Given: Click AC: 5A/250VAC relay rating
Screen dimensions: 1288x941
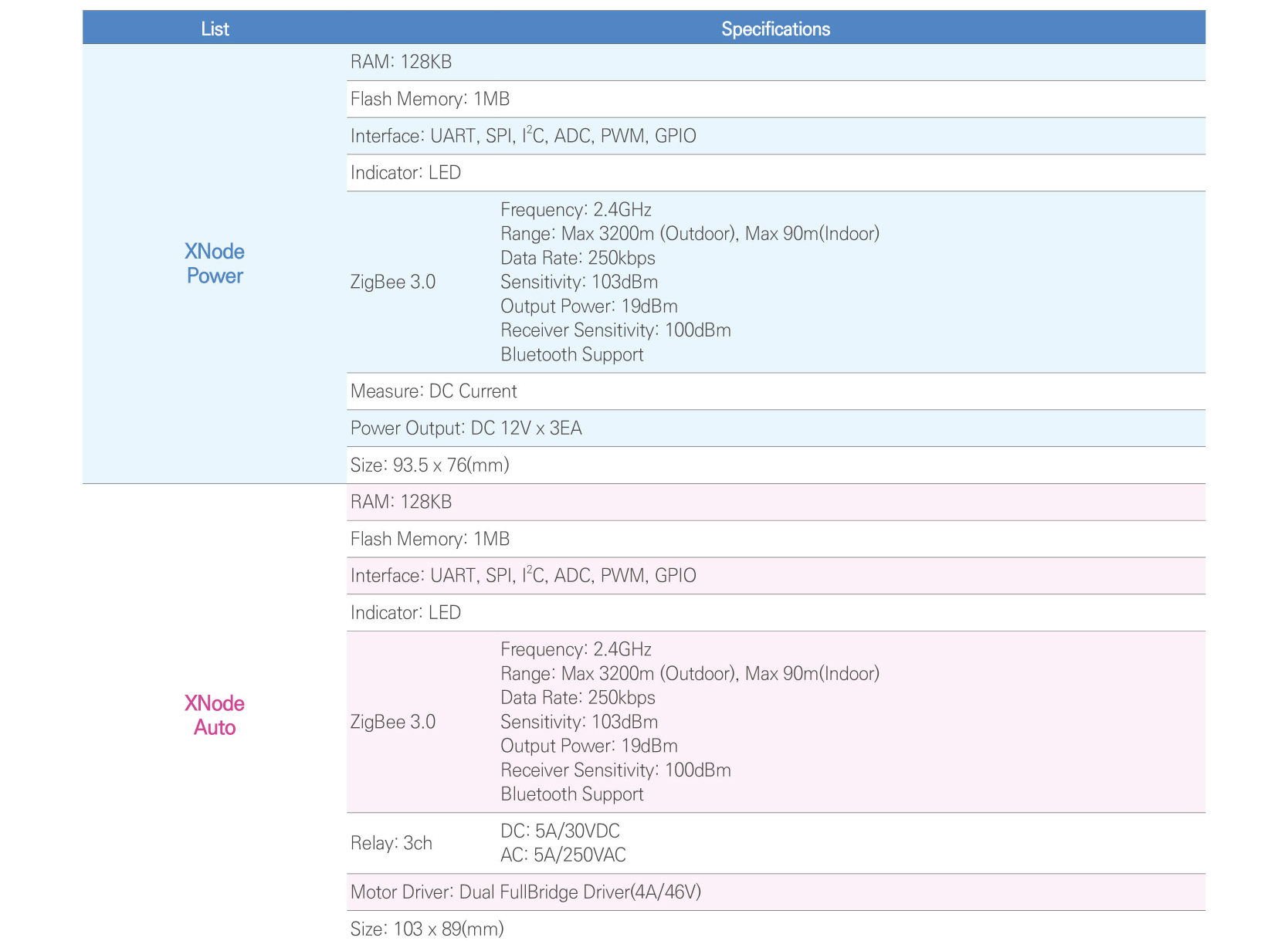Looking at the screenshot, I should coord(563,855).
